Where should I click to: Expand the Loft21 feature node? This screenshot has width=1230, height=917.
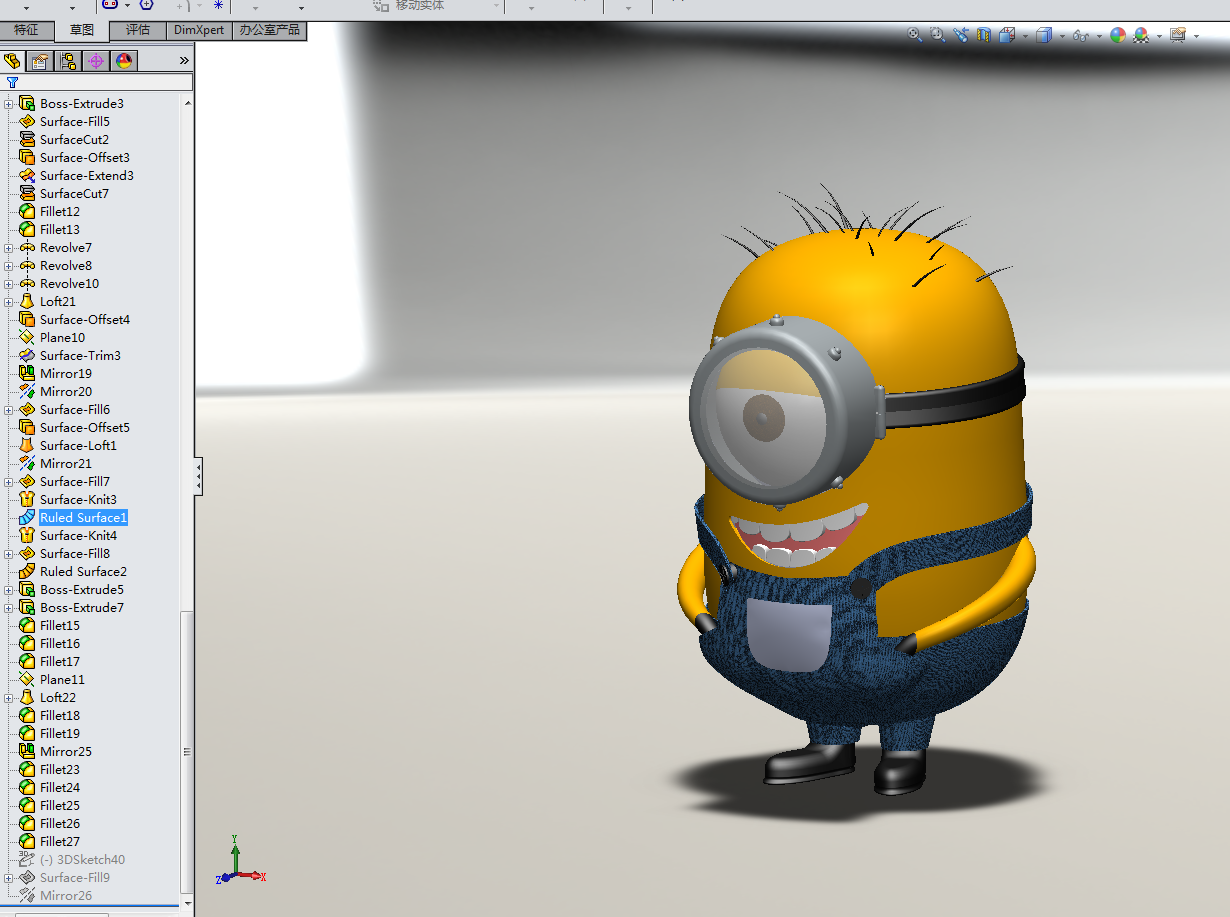(x=9, y=302)
